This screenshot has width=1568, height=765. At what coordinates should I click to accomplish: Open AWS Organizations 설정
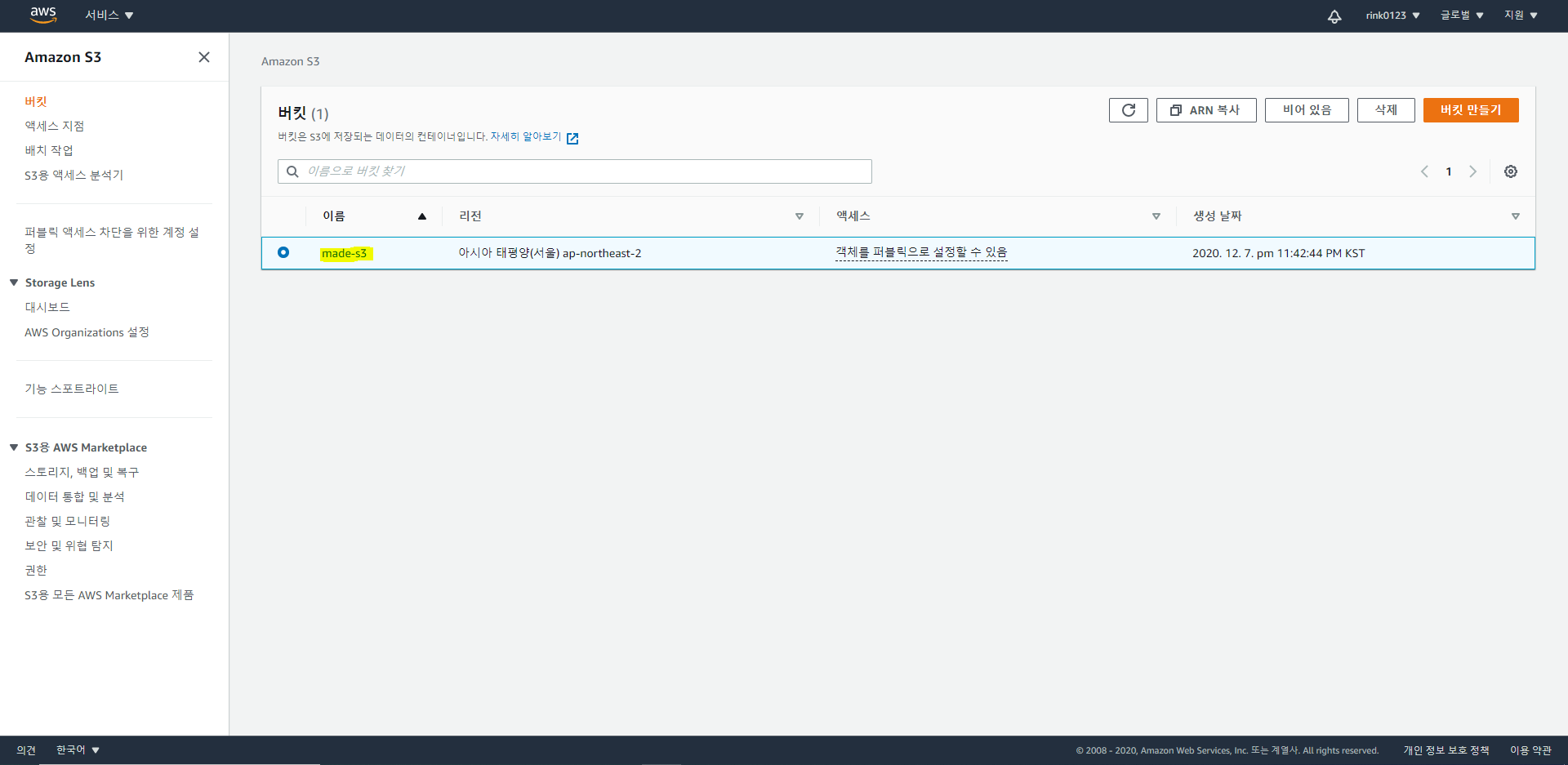(x=87, y=332)
